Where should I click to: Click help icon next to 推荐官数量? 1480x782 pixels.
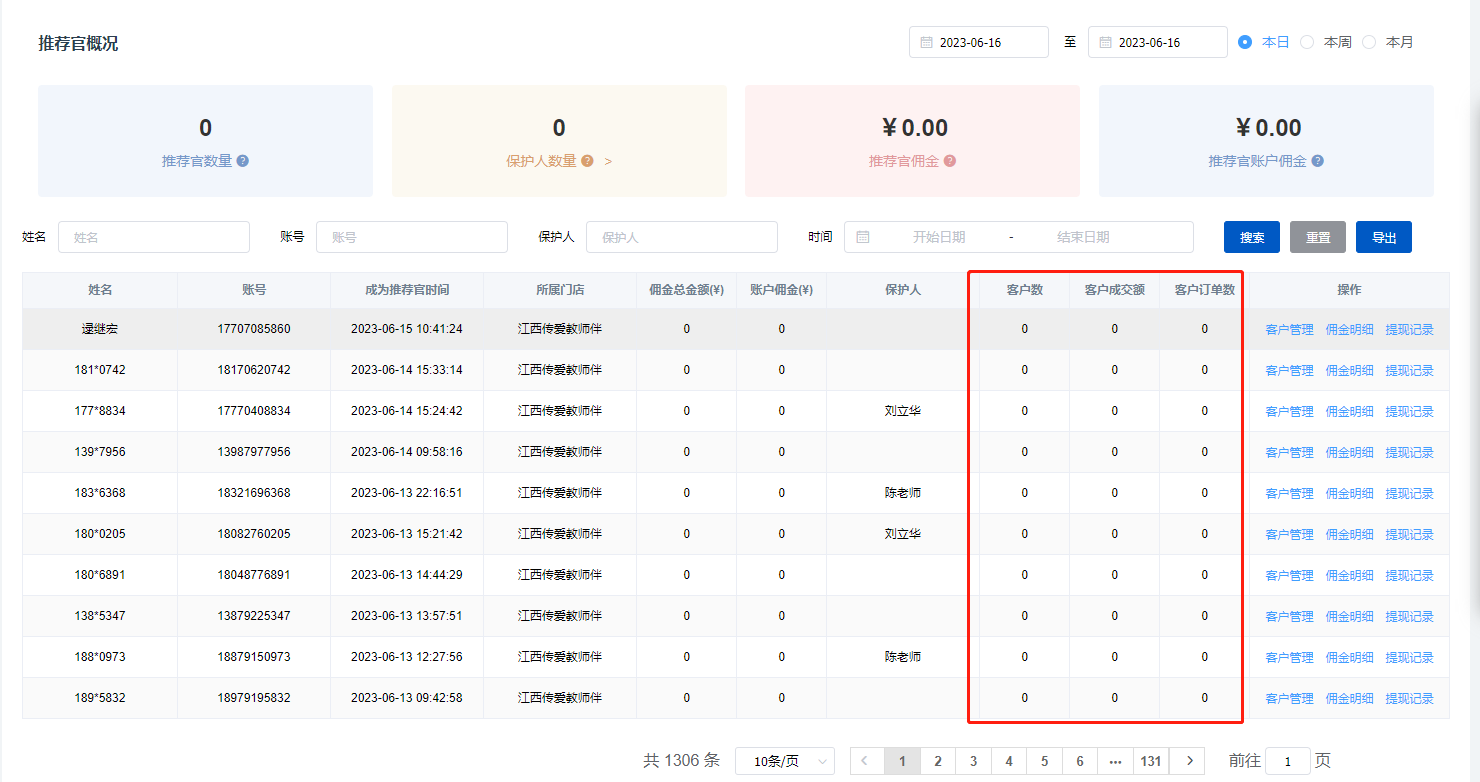(x=243, y=161)
